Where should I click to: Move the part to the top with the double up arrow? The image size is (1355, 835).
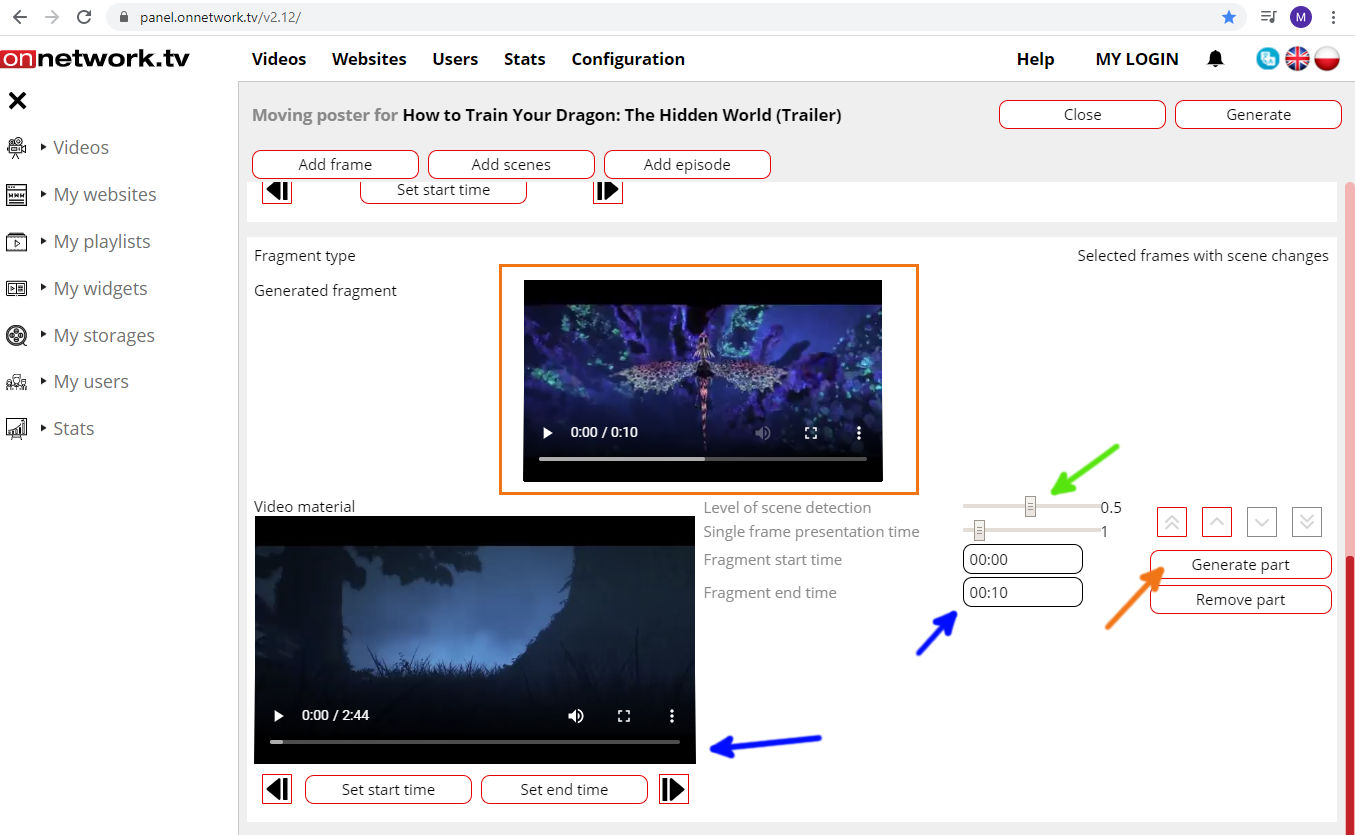[1172, 522]
